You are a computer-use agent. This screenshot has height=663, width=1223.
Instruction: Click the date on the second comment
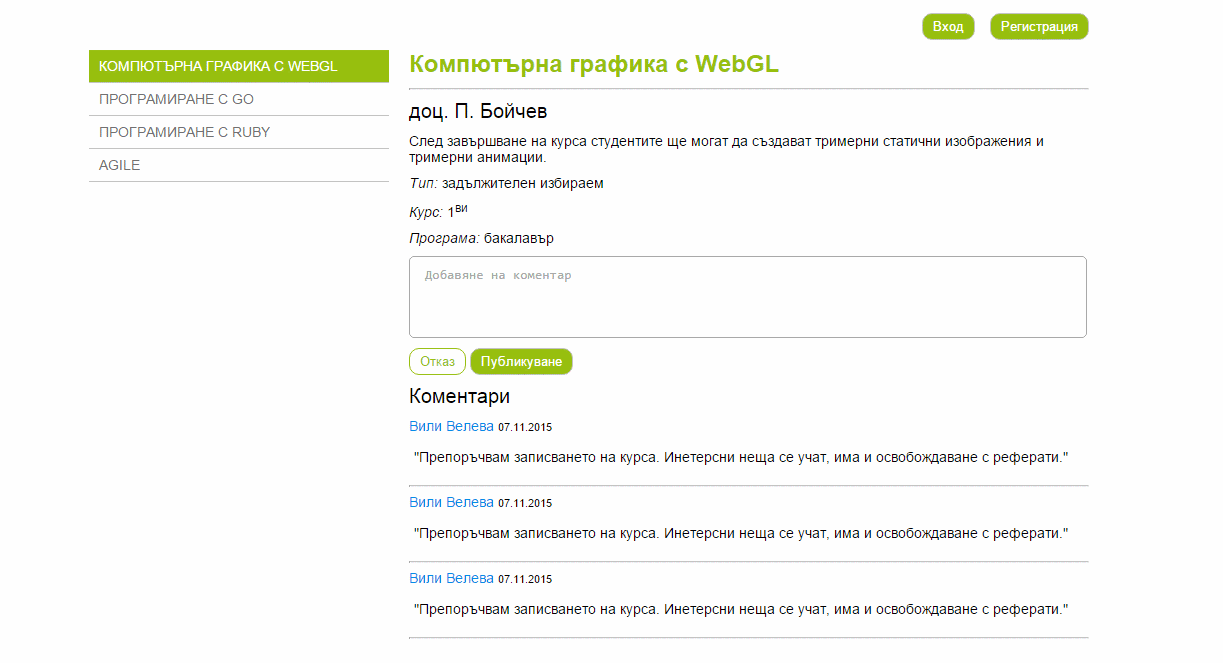pos(525,503)
